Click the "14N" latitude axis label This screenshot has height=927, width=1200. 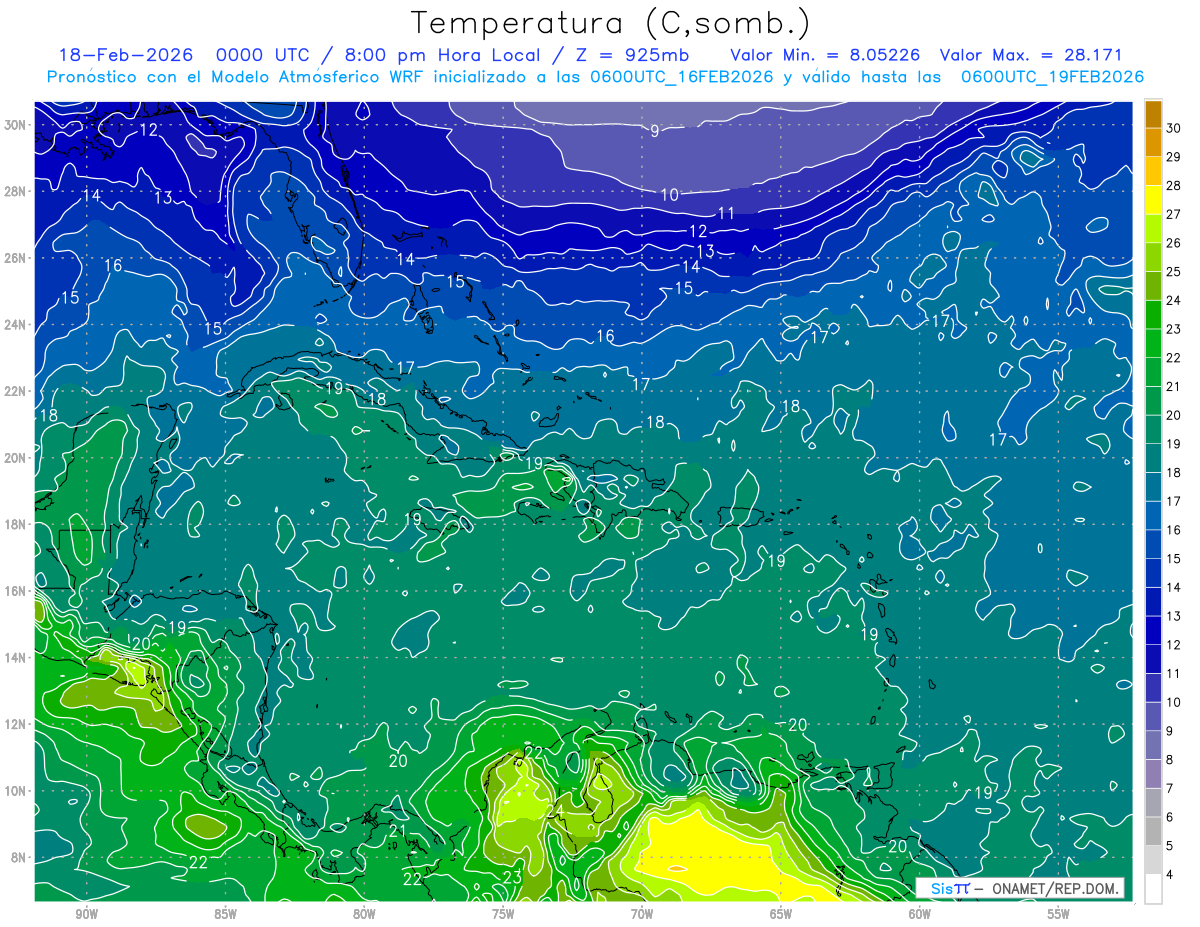pyautogui.click(x=17, y=658)
